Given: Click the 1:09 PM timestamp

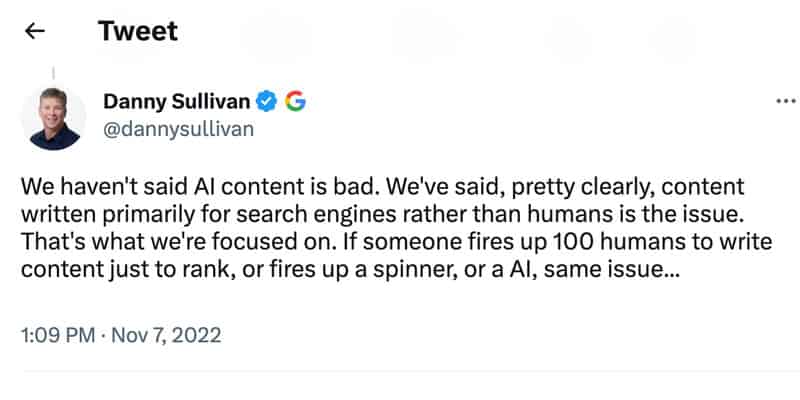Looking at the screenshot, I should tap(52, 334).
